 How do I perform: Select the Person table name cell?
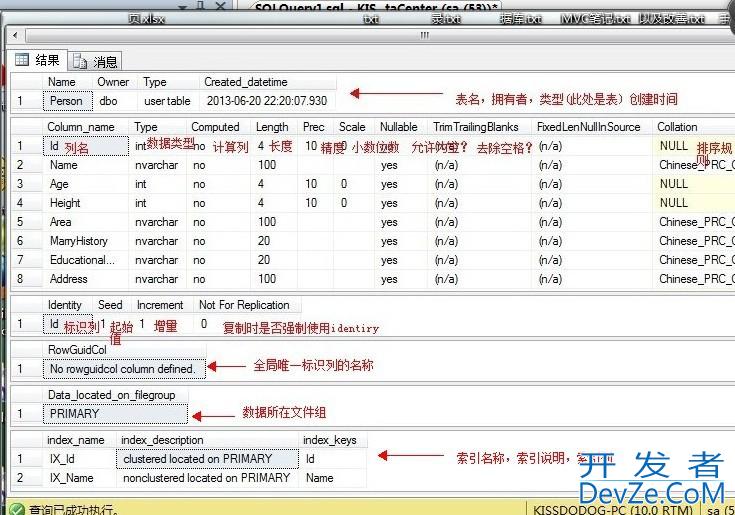tap(68, 101)
